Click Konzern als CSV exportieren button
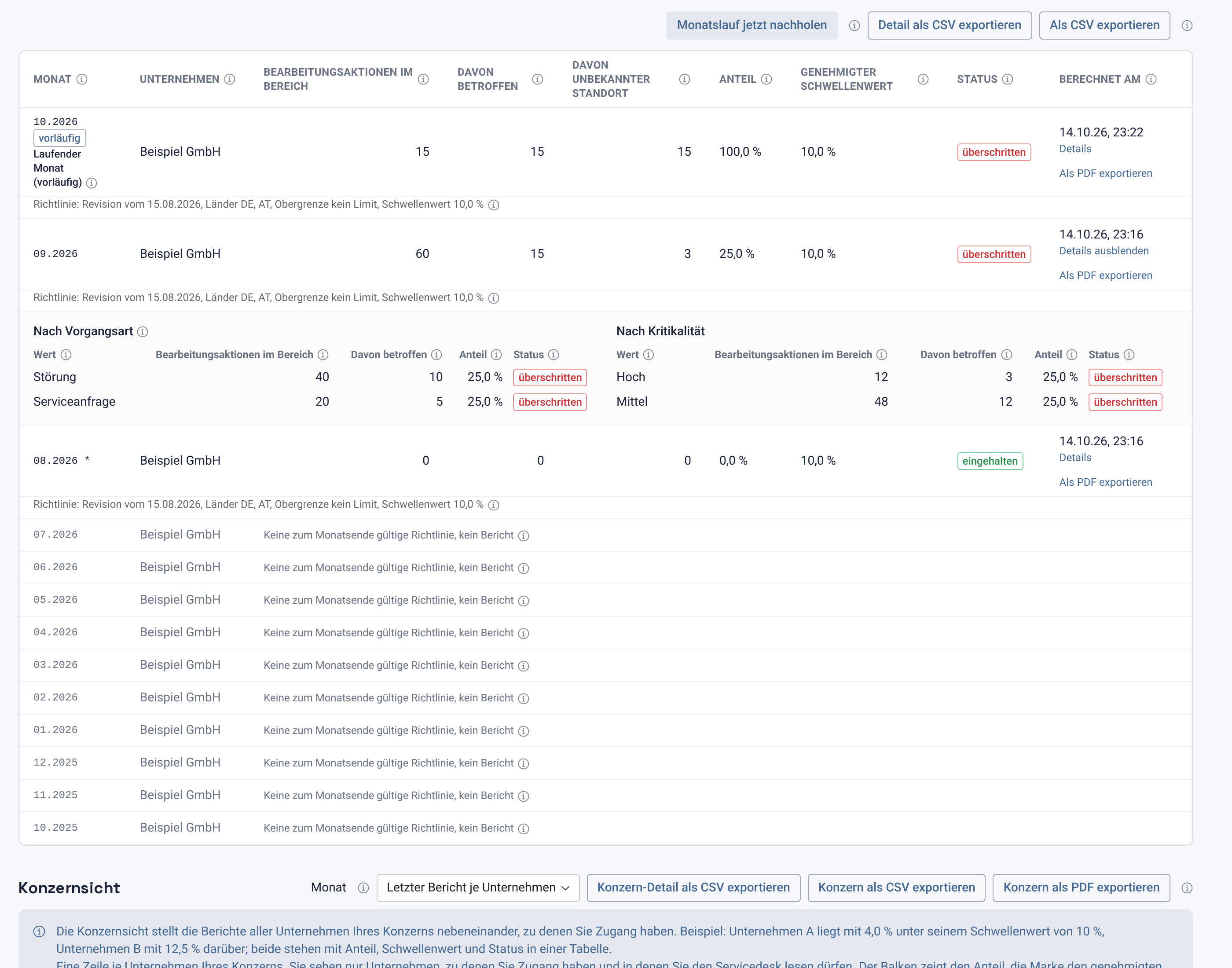The image size is (1232, 968). point(896,887)
